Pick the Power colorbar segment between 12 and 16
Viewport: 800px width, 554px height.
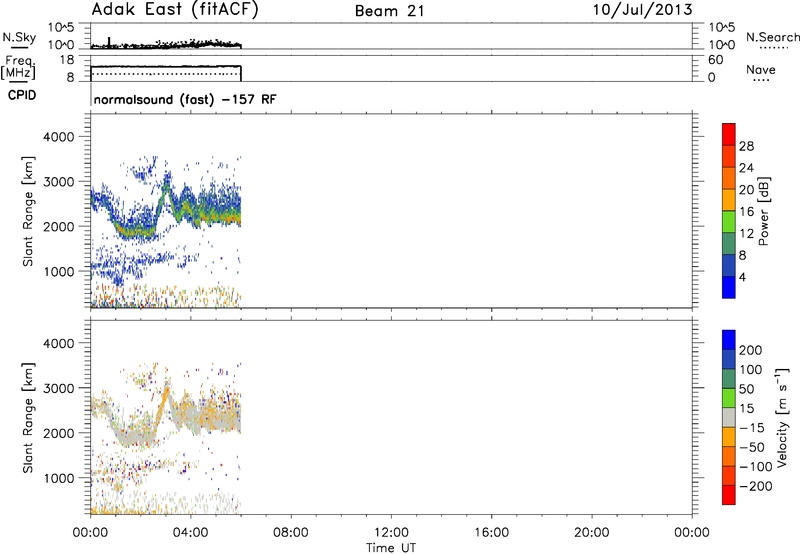click(x=729, y=221)
